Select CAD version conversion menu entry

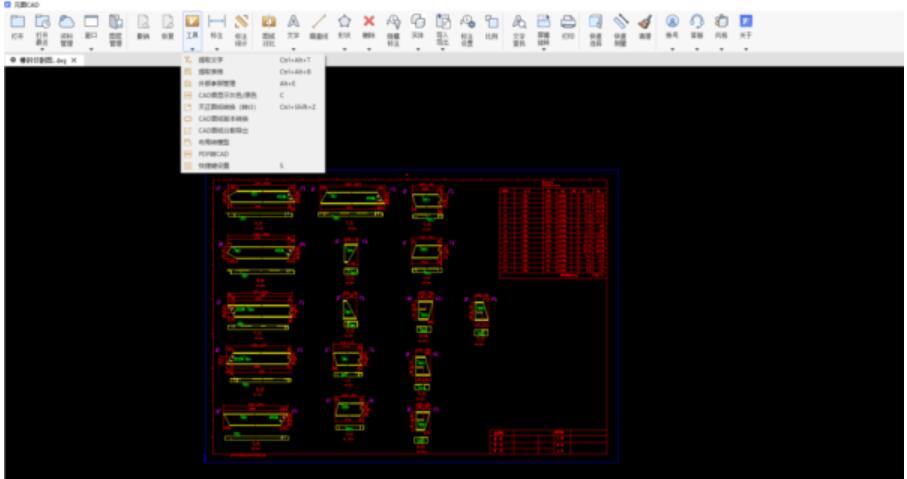click(224, 119)
